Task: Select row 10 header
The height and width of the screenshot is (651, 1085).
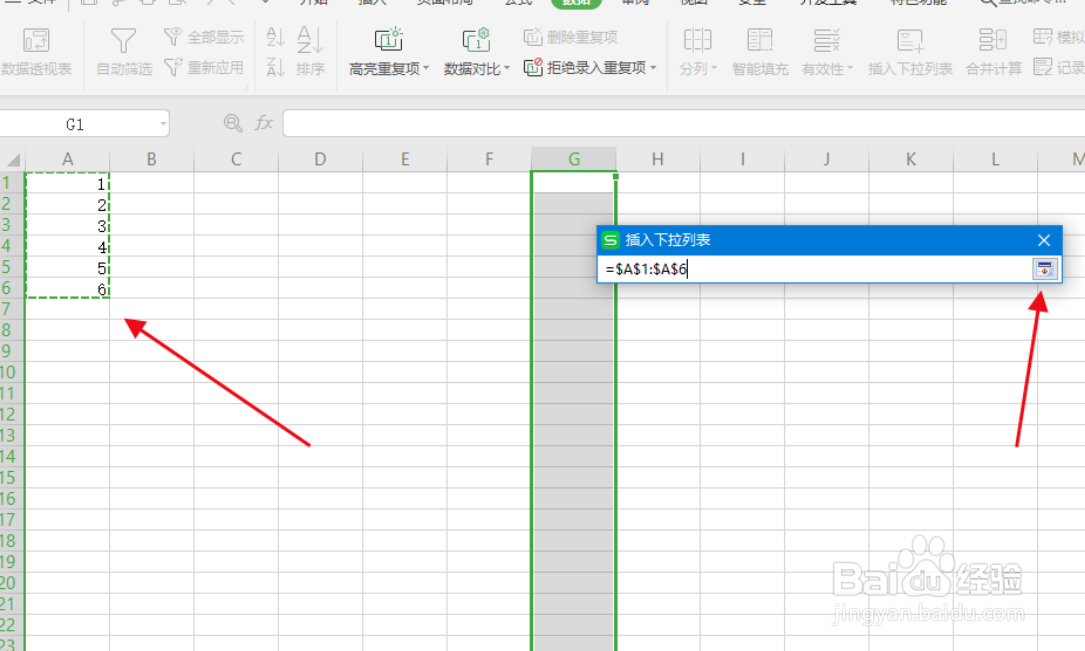Action: click(12, 373)
